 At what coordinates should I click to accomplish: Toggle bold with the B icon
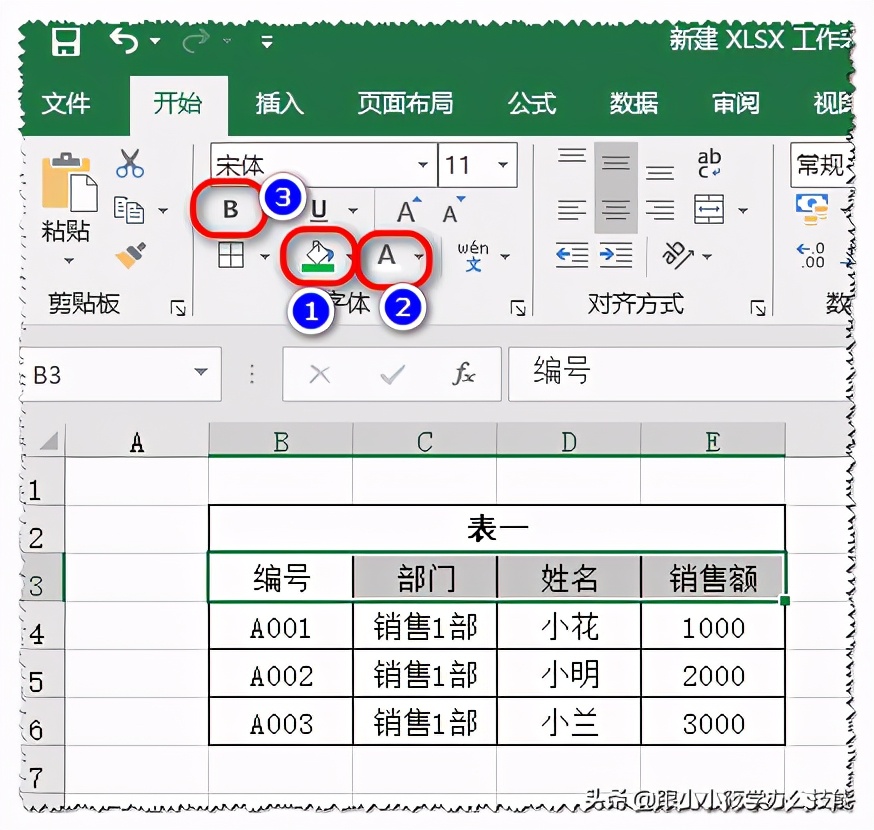(231, 210)
